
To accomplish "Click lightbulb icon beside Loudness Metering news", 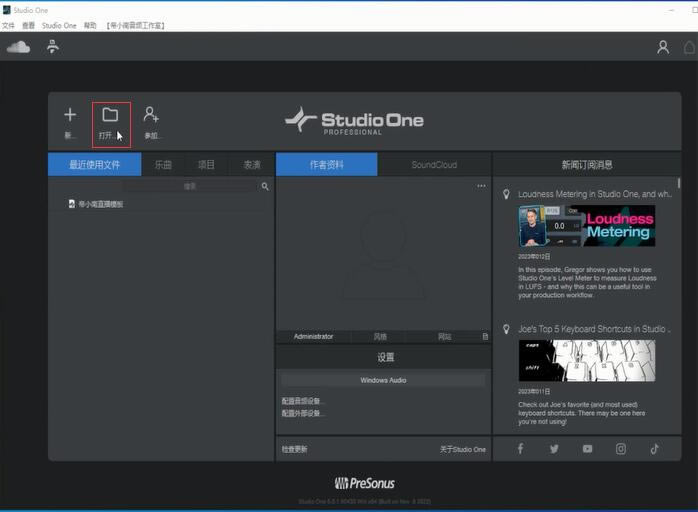I will [506, 194].
